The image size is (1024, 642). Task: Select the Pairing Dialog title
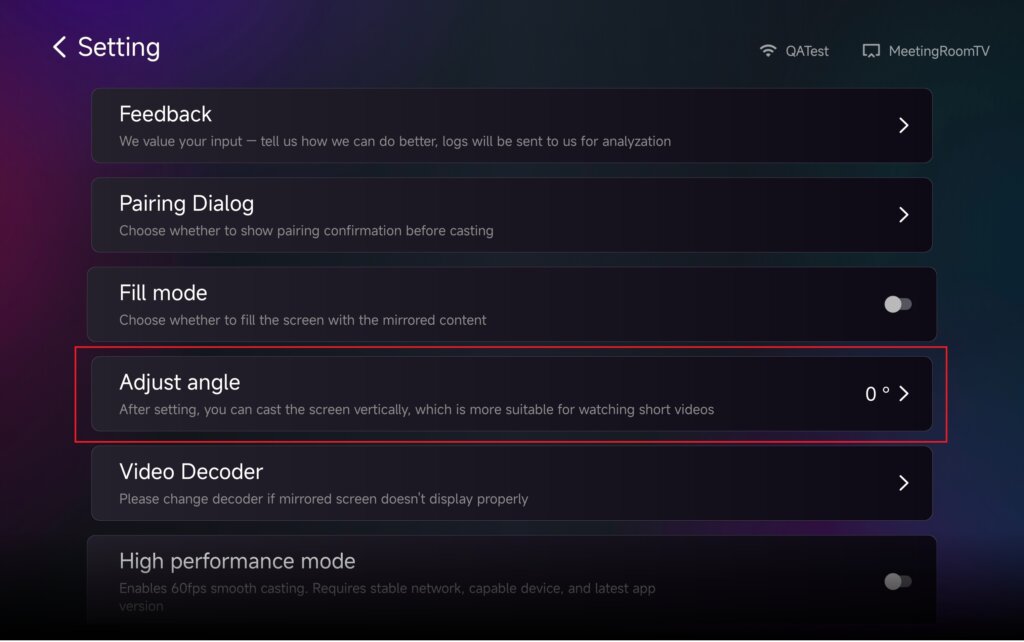(x=186, y=204)
